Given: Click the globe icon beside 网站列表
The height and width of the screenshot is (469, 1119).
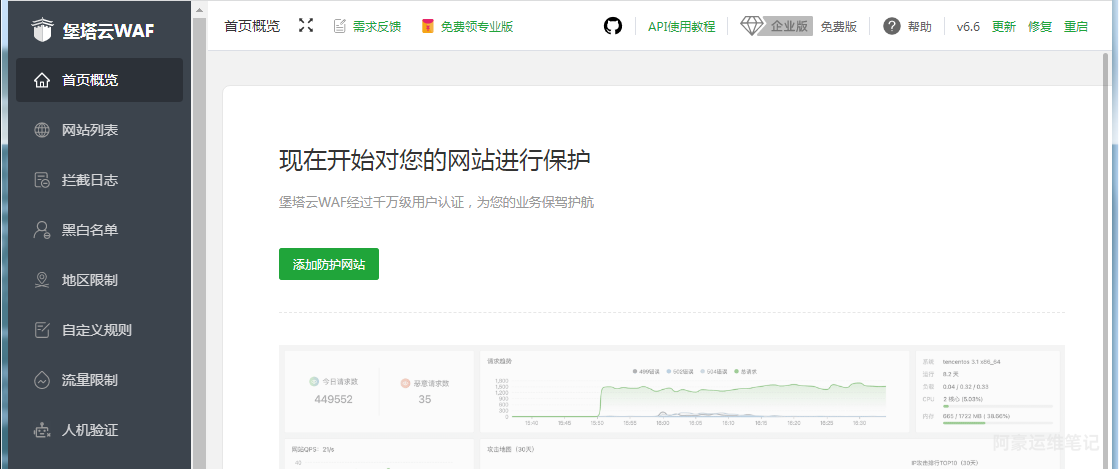Looking at the screenshot, I should tap(42, 130).
